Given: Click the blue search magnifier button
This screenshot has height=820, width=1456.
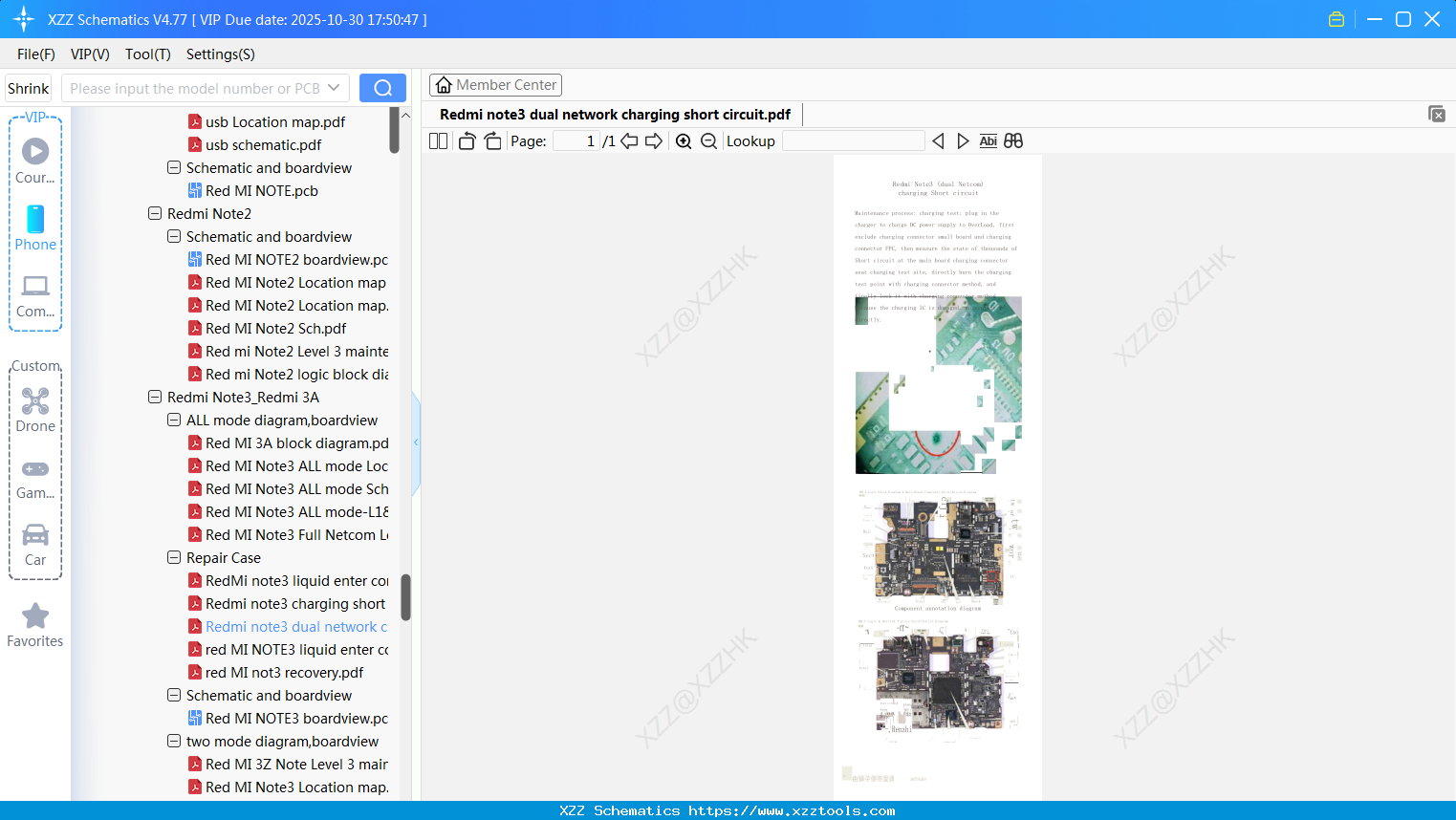Looking at the screenshot, I should click(x=382, y=88).
